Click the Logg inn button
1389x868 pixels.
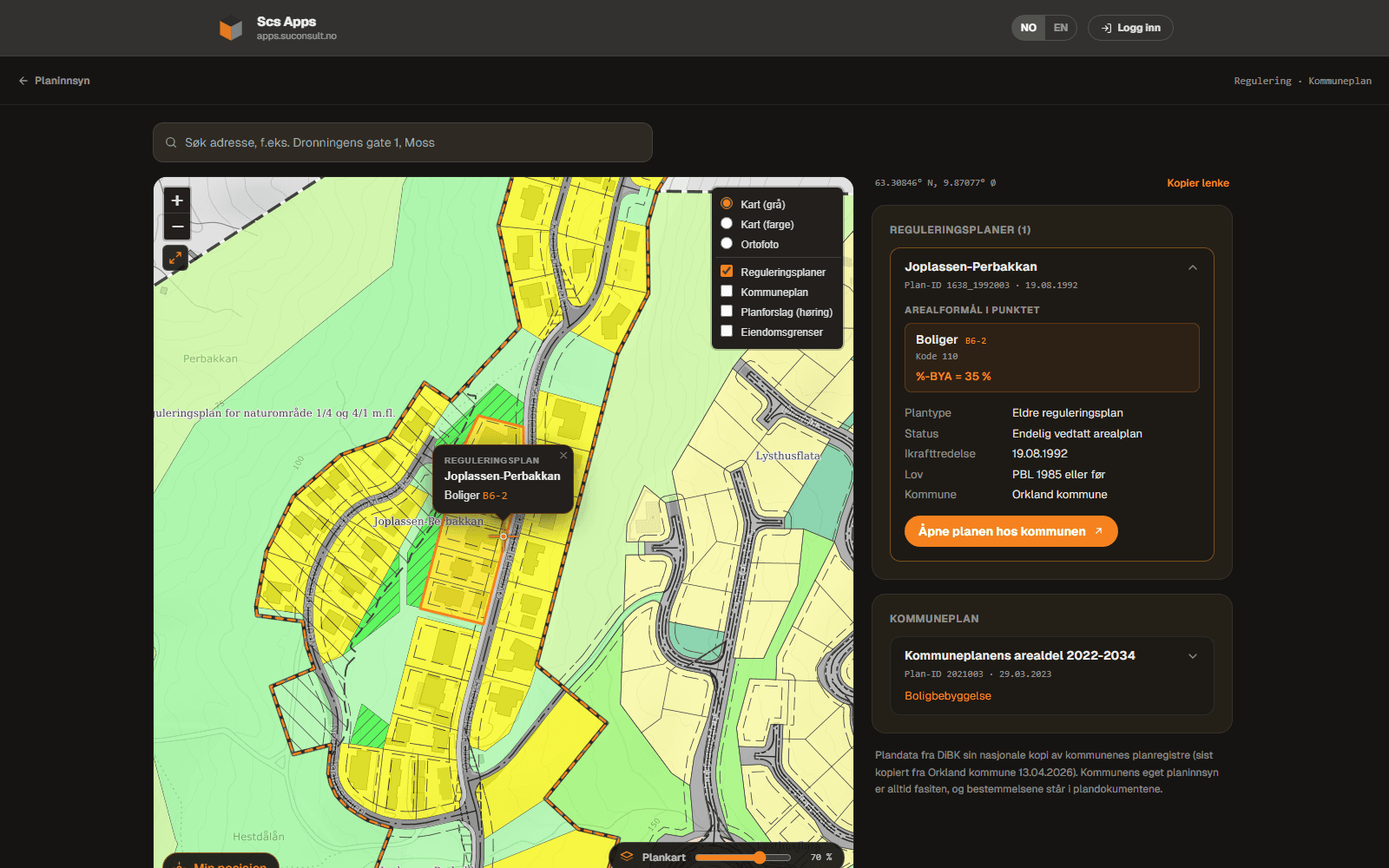1130,28
